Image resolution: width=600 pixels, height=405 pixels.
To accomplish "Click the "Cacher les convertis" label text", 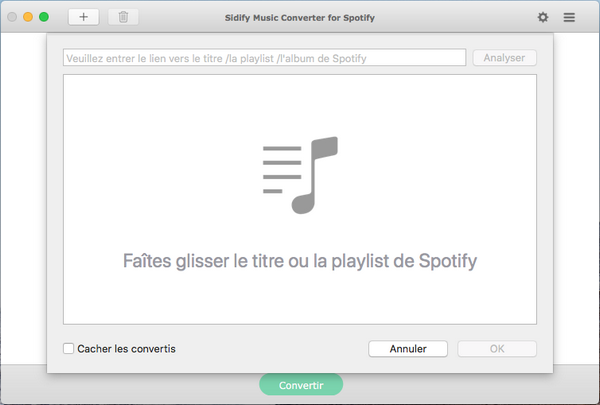I will coord(126,349).
